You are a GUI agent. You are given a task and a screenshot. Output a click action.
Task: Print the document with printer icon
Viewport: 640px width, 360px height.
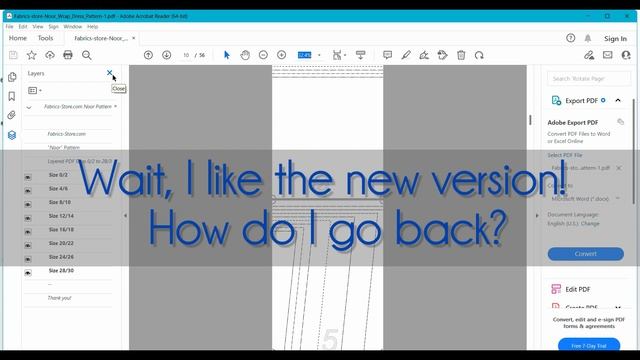point(68,55)
